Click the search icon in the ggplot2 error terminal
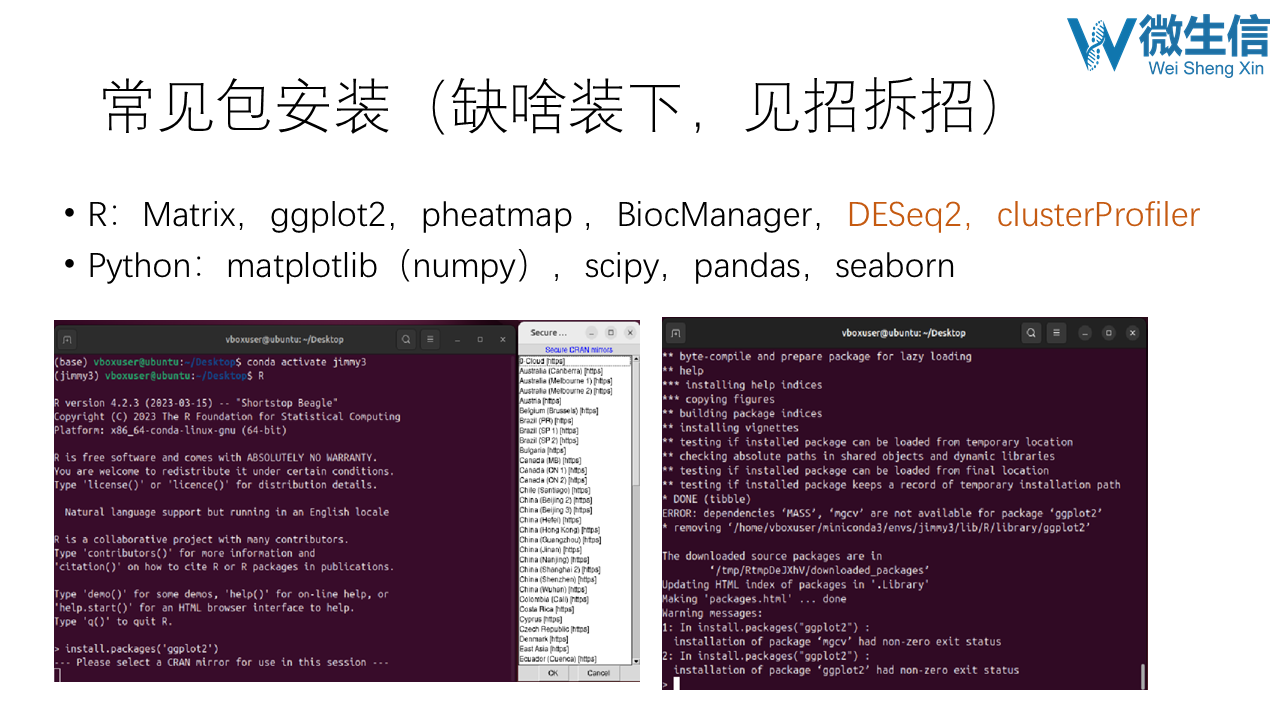Screen dimensions: 1280x720 [1031, 333]
